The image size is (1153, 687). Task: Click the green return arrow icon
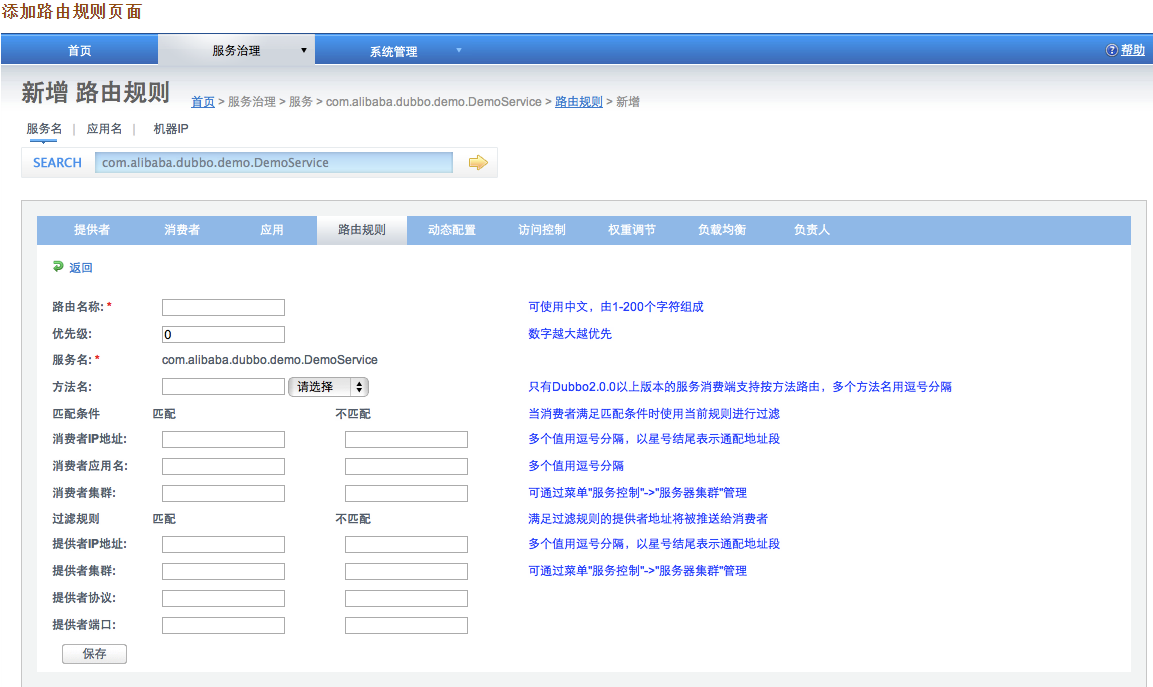pos(58,267)
